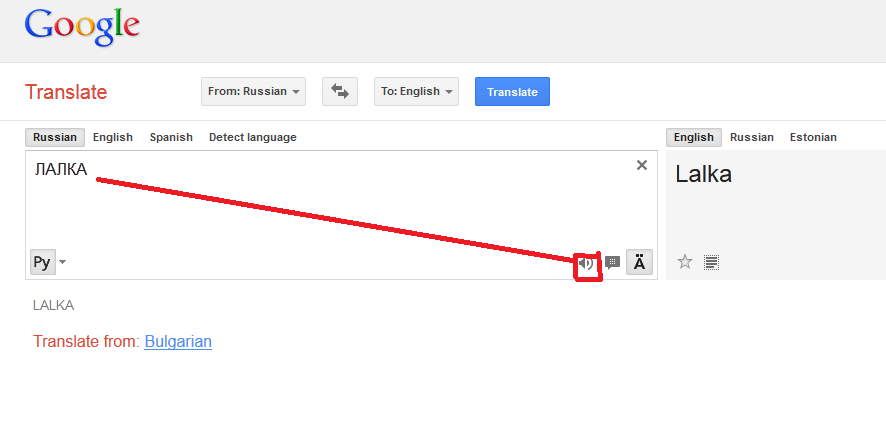Select the Estonian target language tab
The width and height of the screenshot is (886, 435).
pos(813,137)
